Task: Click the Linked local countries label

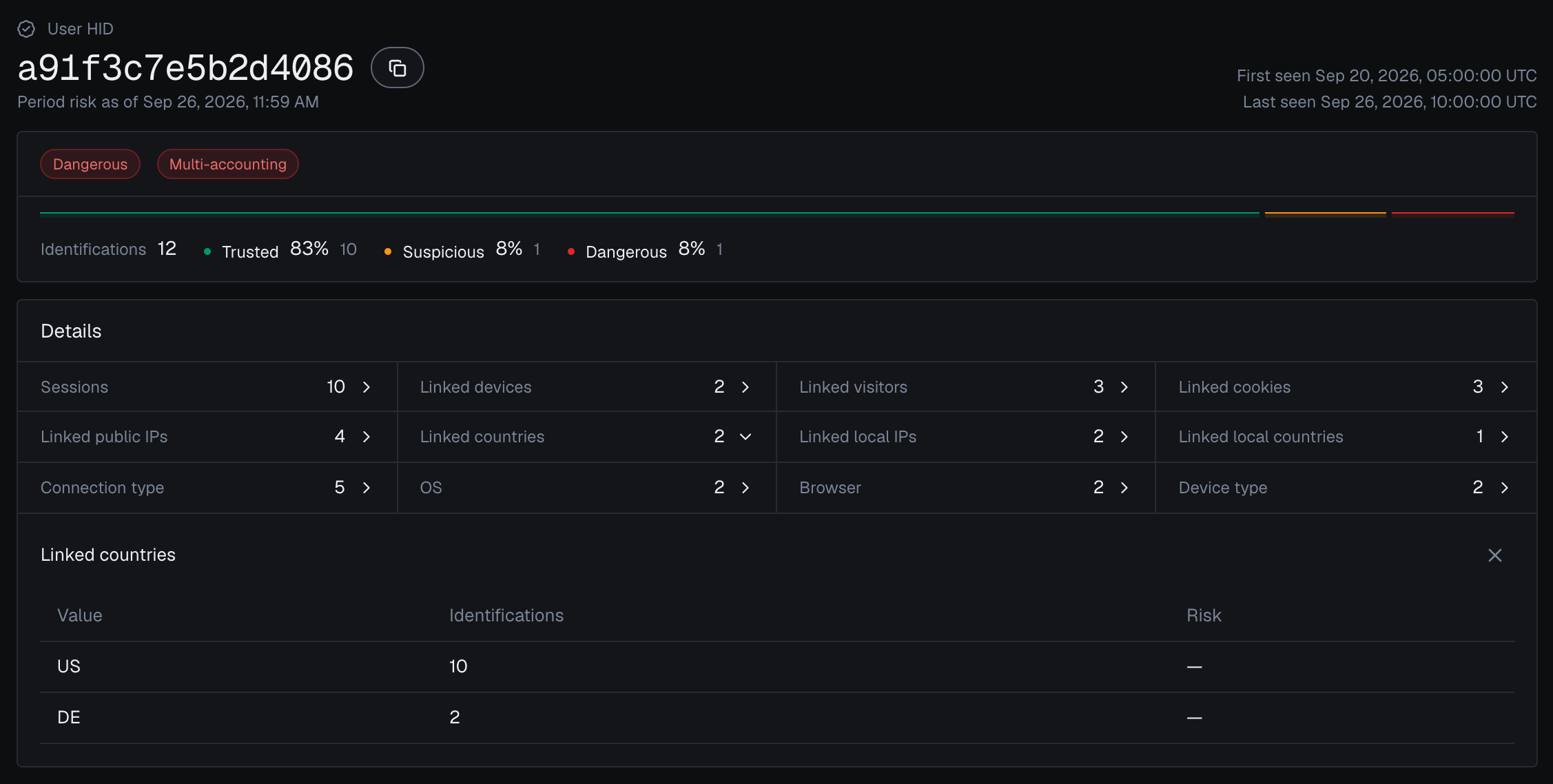Action: click(1261, 437)
